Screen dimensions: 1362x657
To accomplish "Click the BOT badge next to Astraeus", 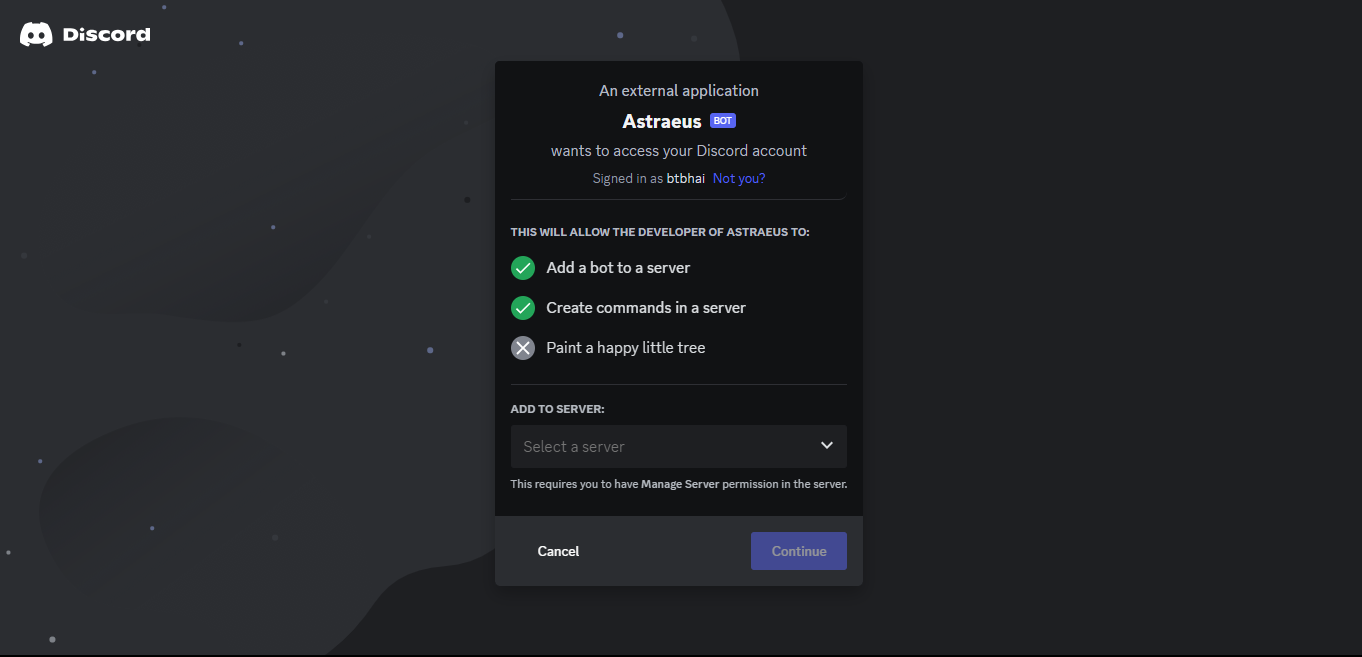I will (722, 120).
